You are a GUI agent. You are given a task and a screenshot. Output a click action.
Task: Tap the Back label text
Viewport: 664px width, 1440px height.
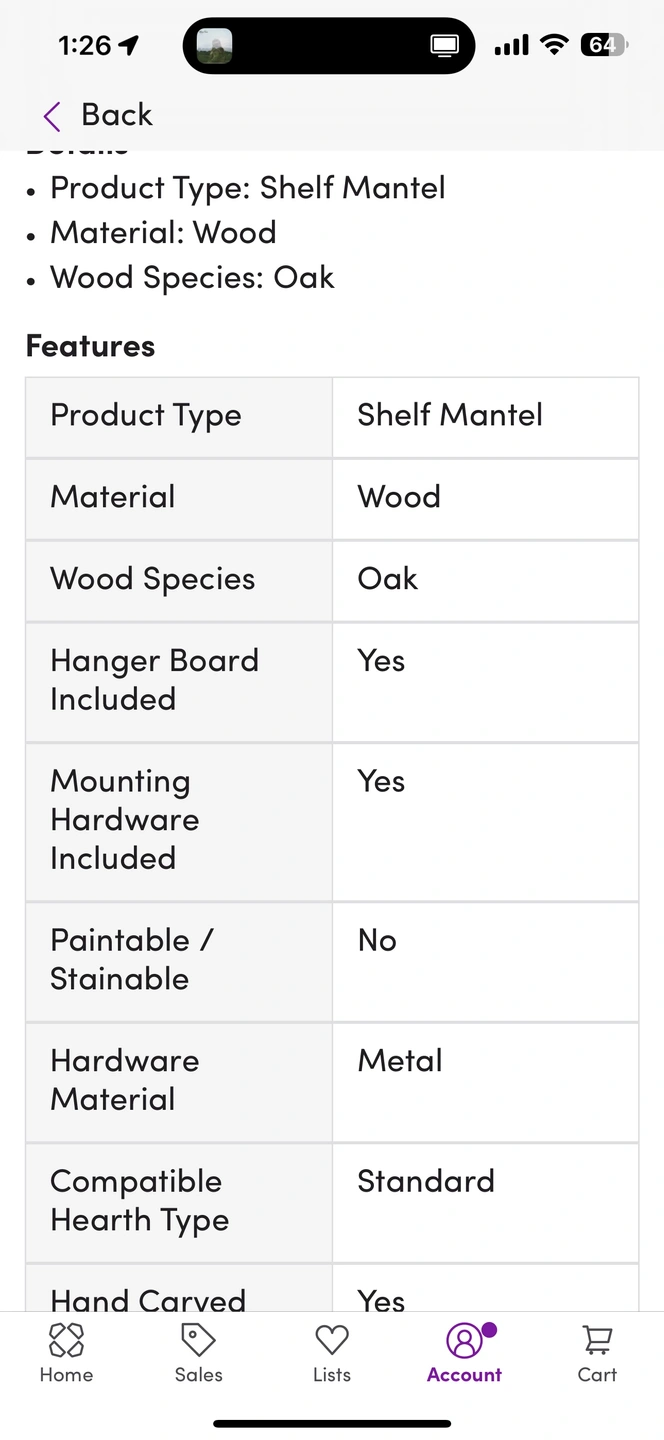pyautogui.click(x=117, y=115)
